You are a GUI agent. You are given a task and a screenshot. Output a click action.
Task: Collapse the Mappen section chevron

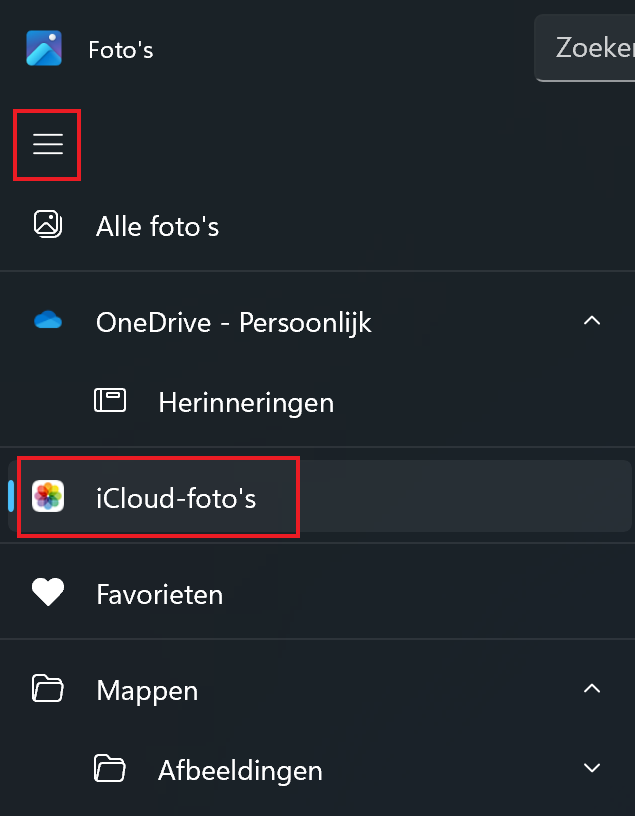pyautogui.click(x=592, y=689)
